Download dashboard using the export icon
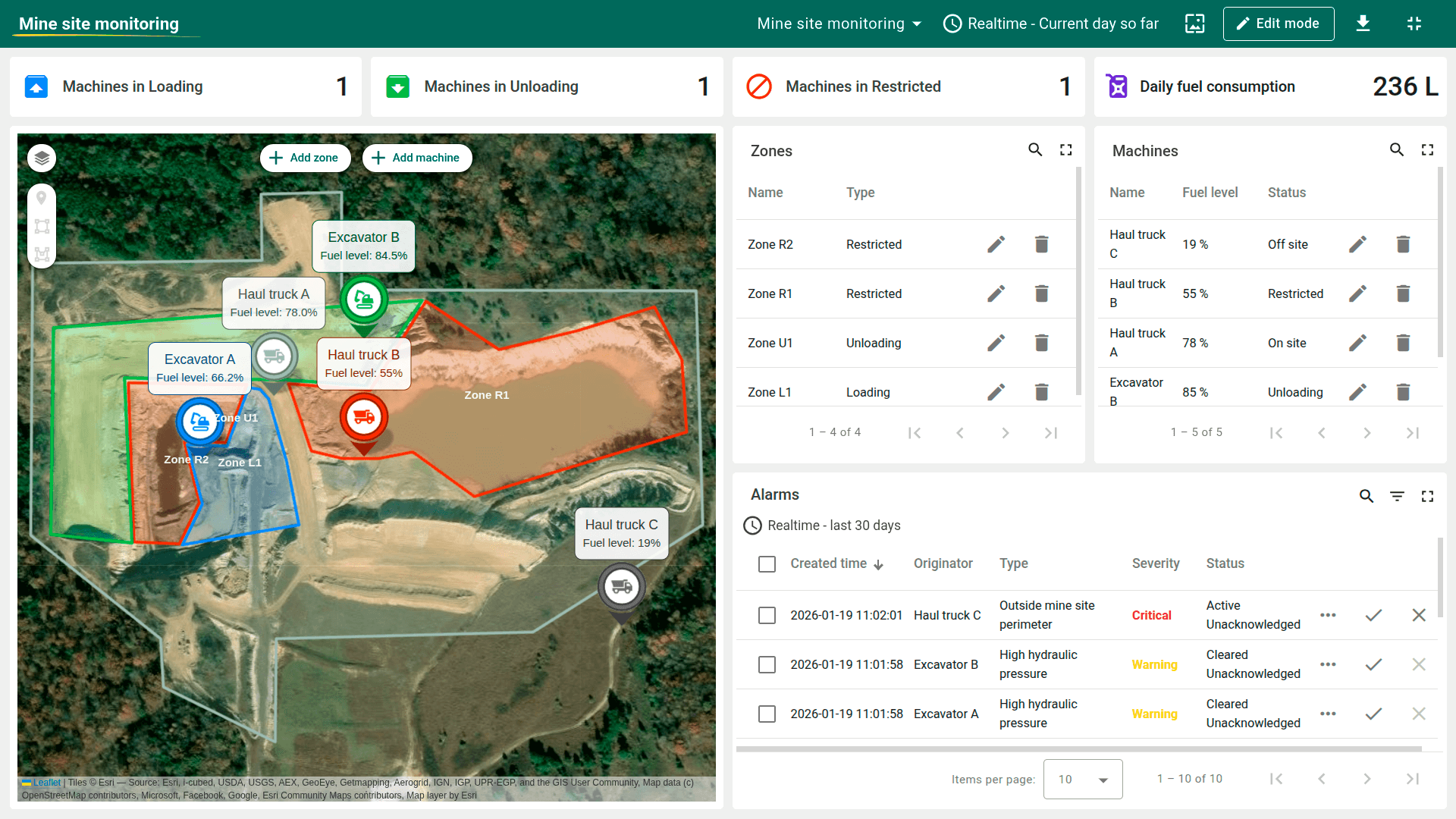Viewport: 1456px width, 819px height. click(x=1363, y=24)
